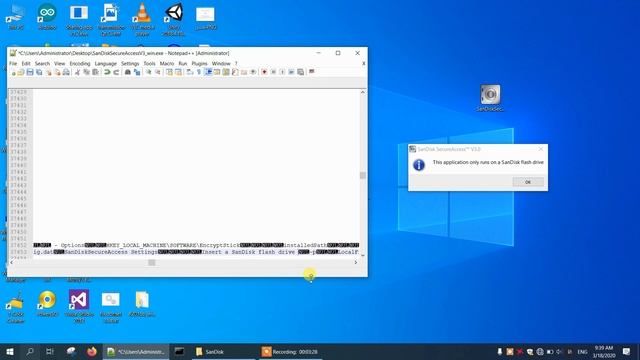The width and height of the screenshot is (640, 360).
Task: Click OK in the SanDisk SecureAccess dialog
Action: tap(528, 182)
